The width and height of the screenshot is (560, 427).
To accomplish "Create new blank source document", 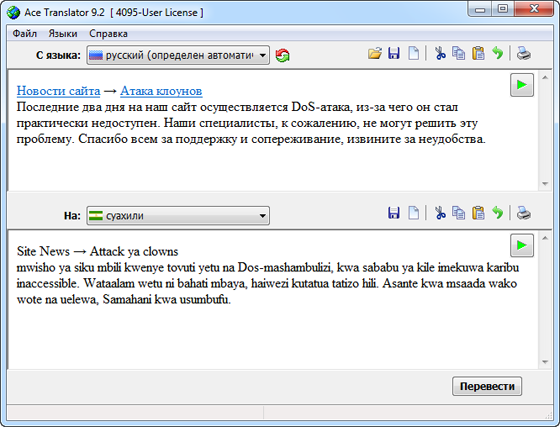I will pos(414,54).
